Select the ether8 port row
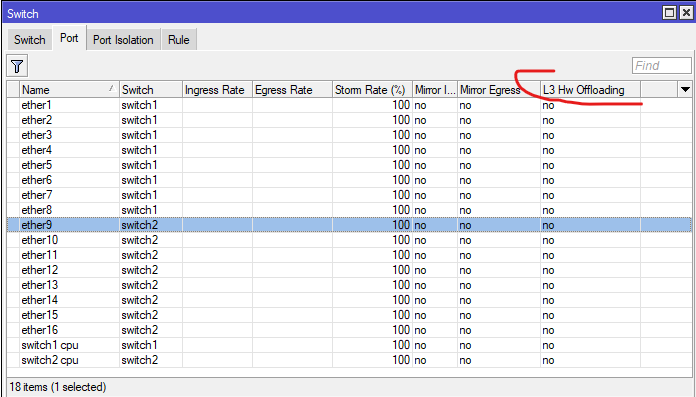The height and width of the screenshot is (397, 696). click(x=349, y=210)
